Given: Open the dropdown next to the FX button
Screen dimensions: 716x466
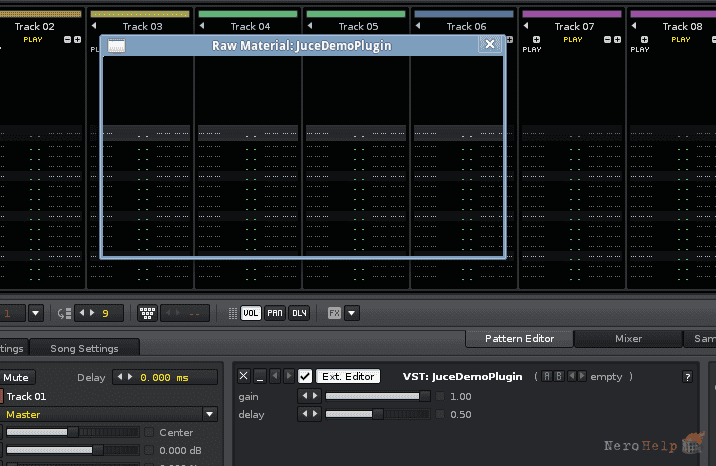Looking at the screenshot, I should (352, 313).
